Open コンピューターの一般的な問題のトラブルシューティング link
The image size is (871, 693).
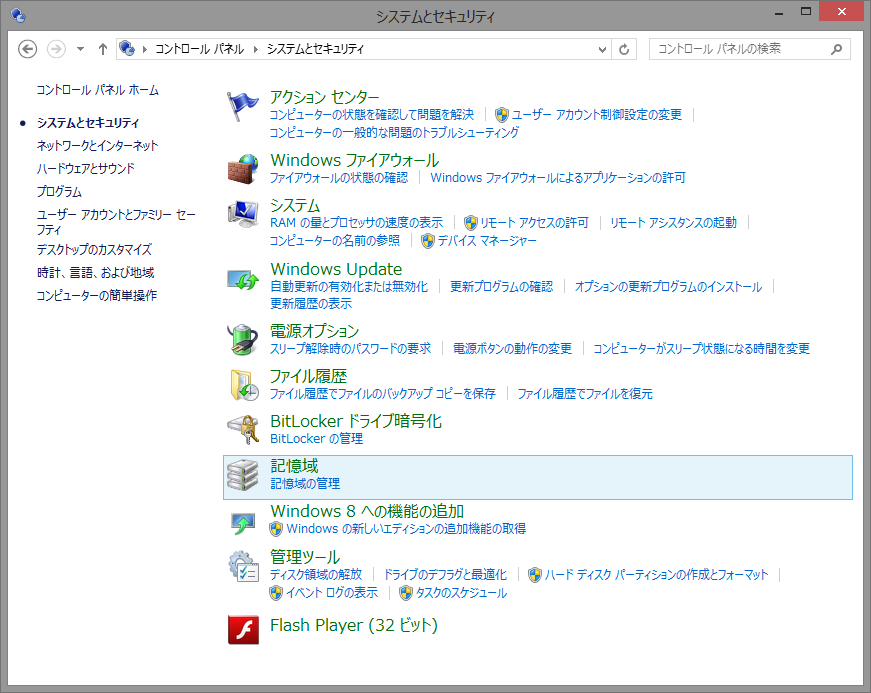pos(394,133)
